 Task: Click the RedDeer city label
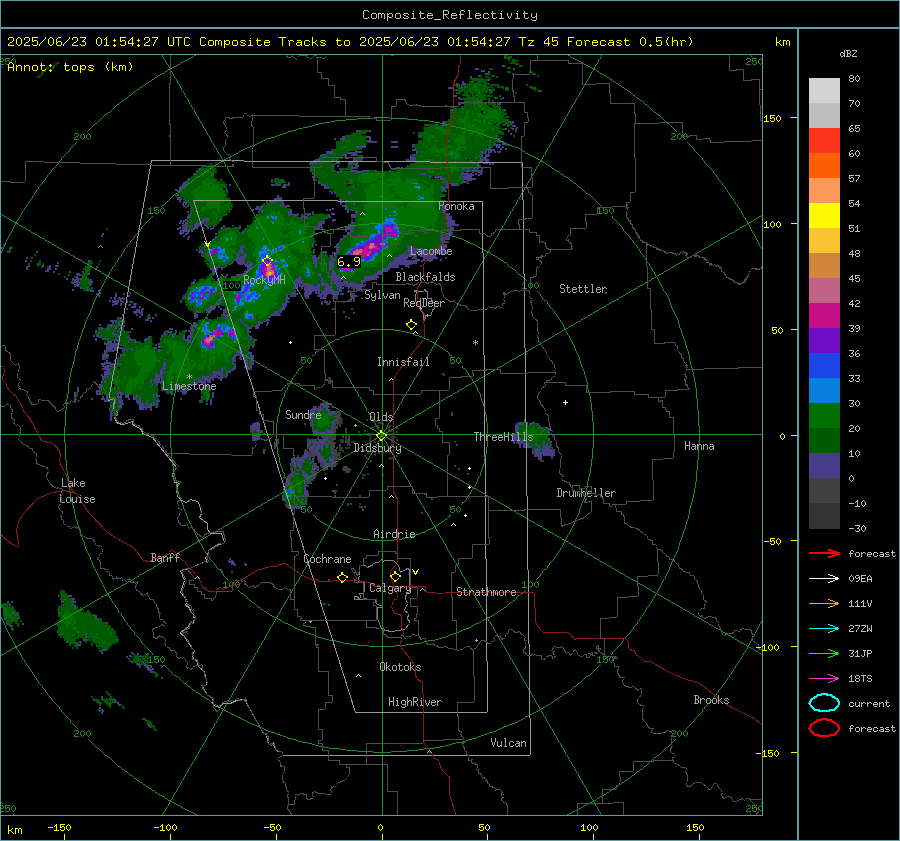click(x=424, y=303)
